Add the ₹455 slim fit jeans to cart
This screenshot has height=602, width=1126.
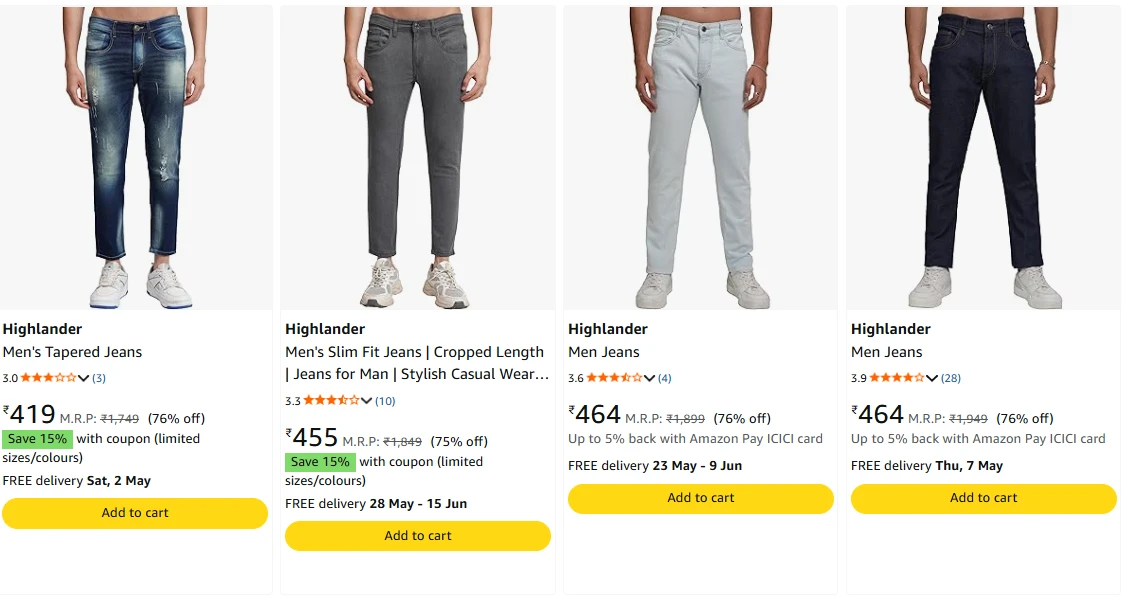(x=418, y=536)
